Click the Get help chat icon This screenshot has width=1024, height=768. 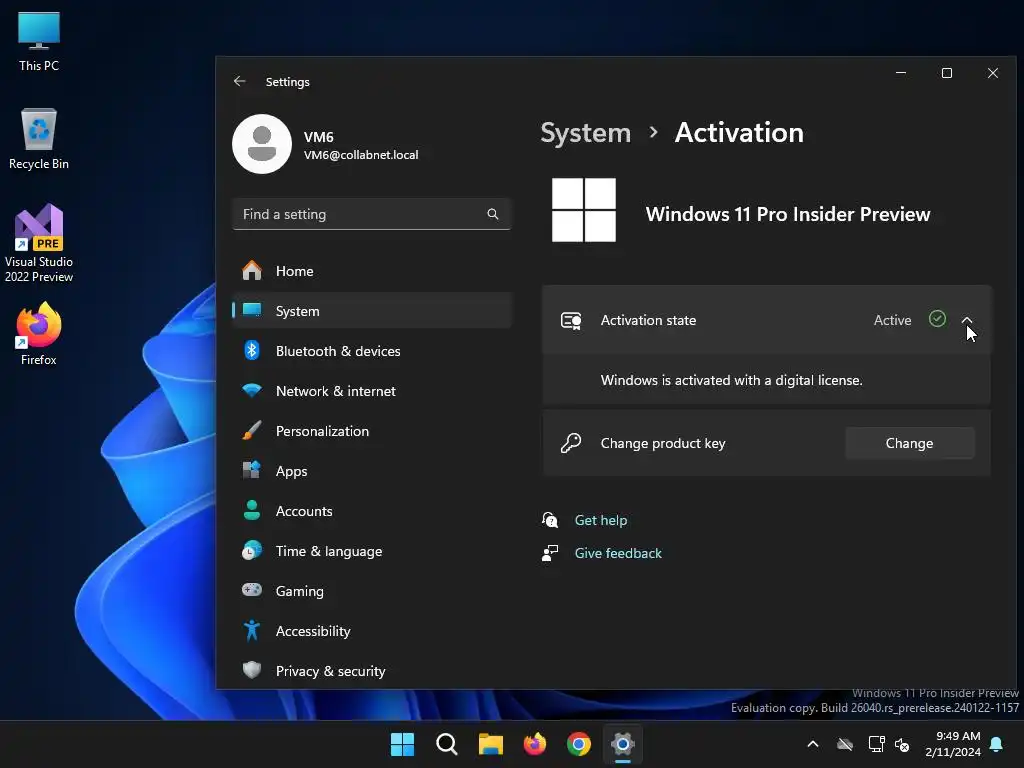tap(550, 520)
